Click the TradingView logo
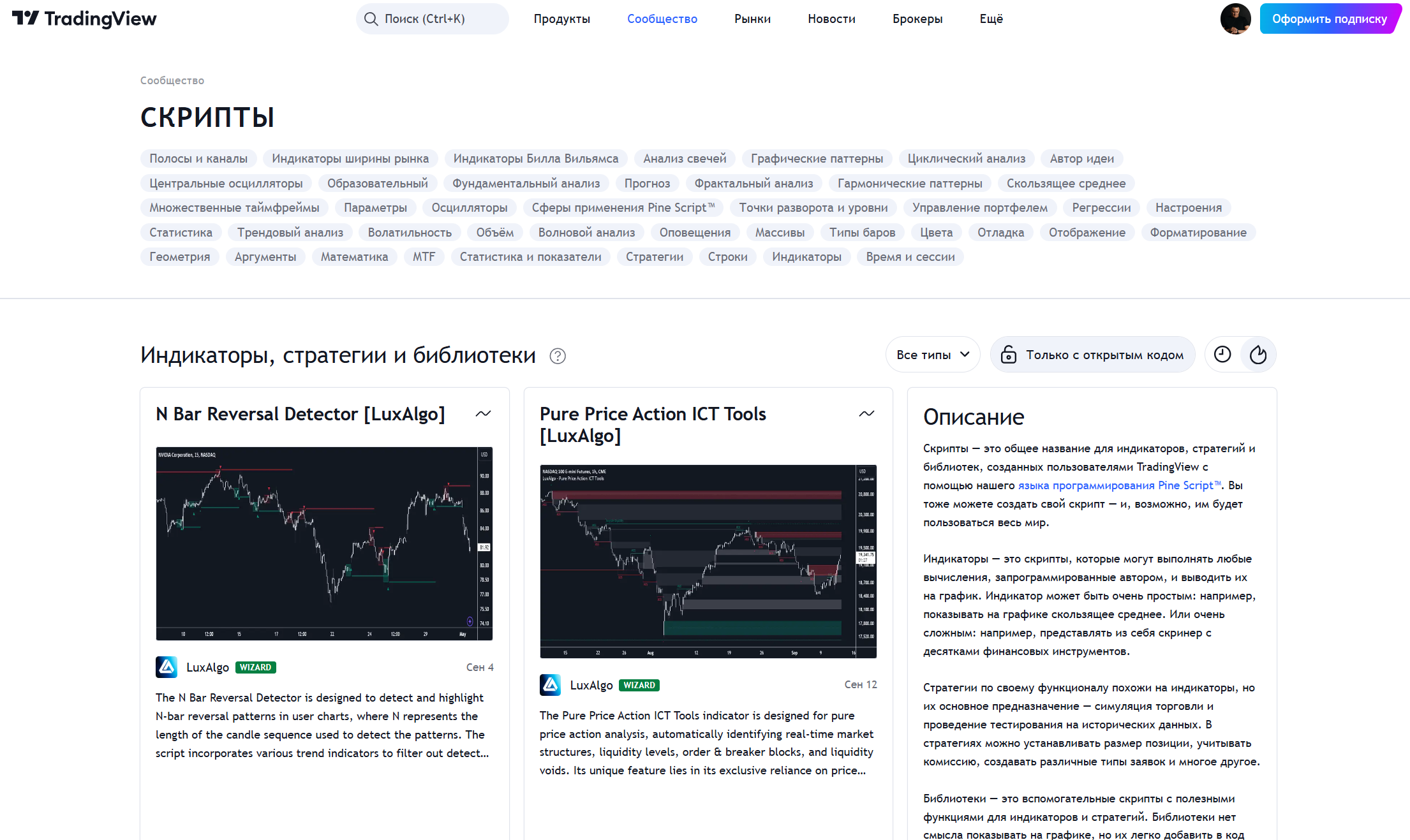1410x840 pixels. click(x=84, y=18)
